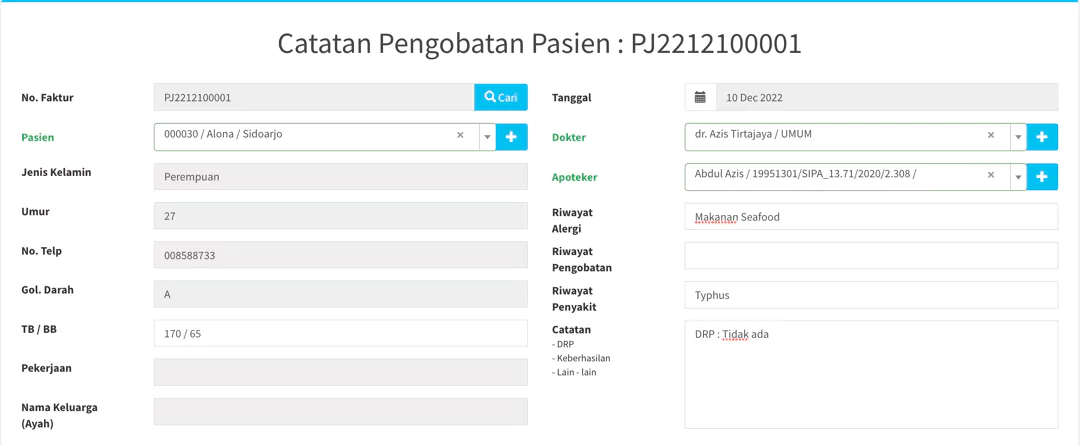Clear the selected Pasien with x

(x=460, y=135)
